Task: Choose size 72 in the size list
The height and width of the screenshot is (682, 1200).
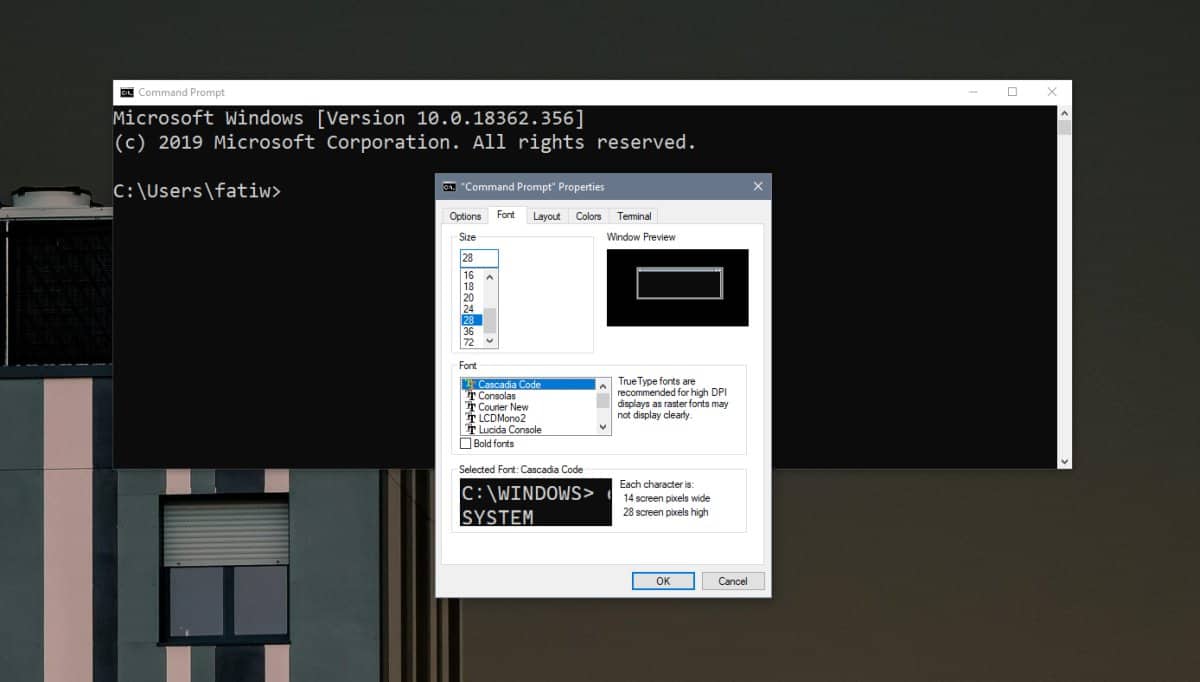Action: [472, 342]
